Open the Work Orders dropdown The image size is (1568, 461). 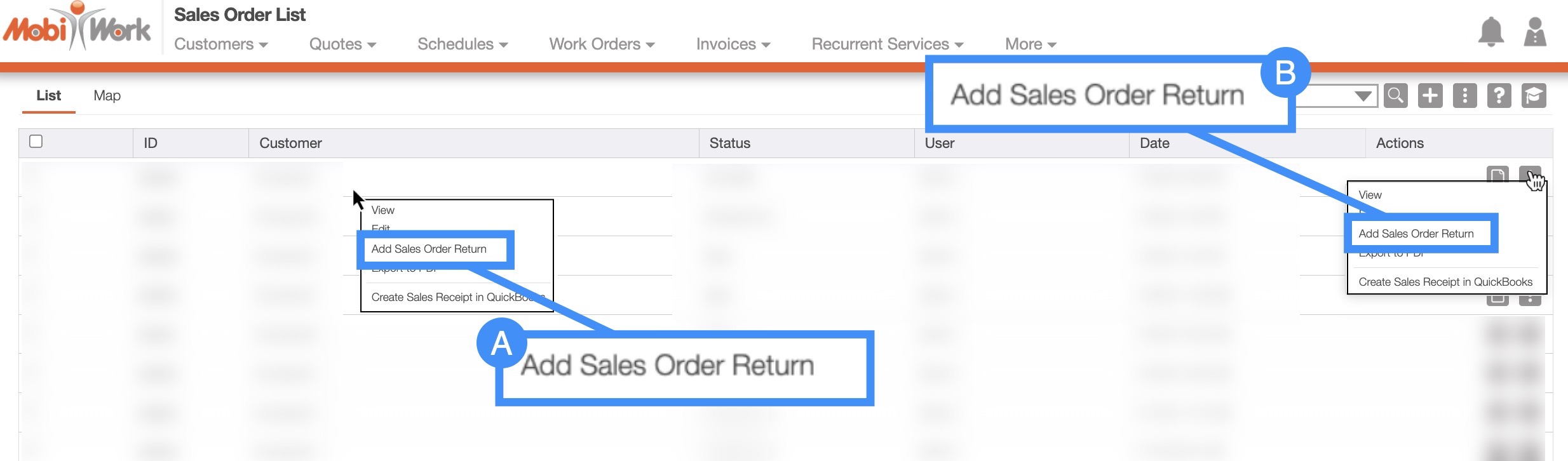click(601, 44)
